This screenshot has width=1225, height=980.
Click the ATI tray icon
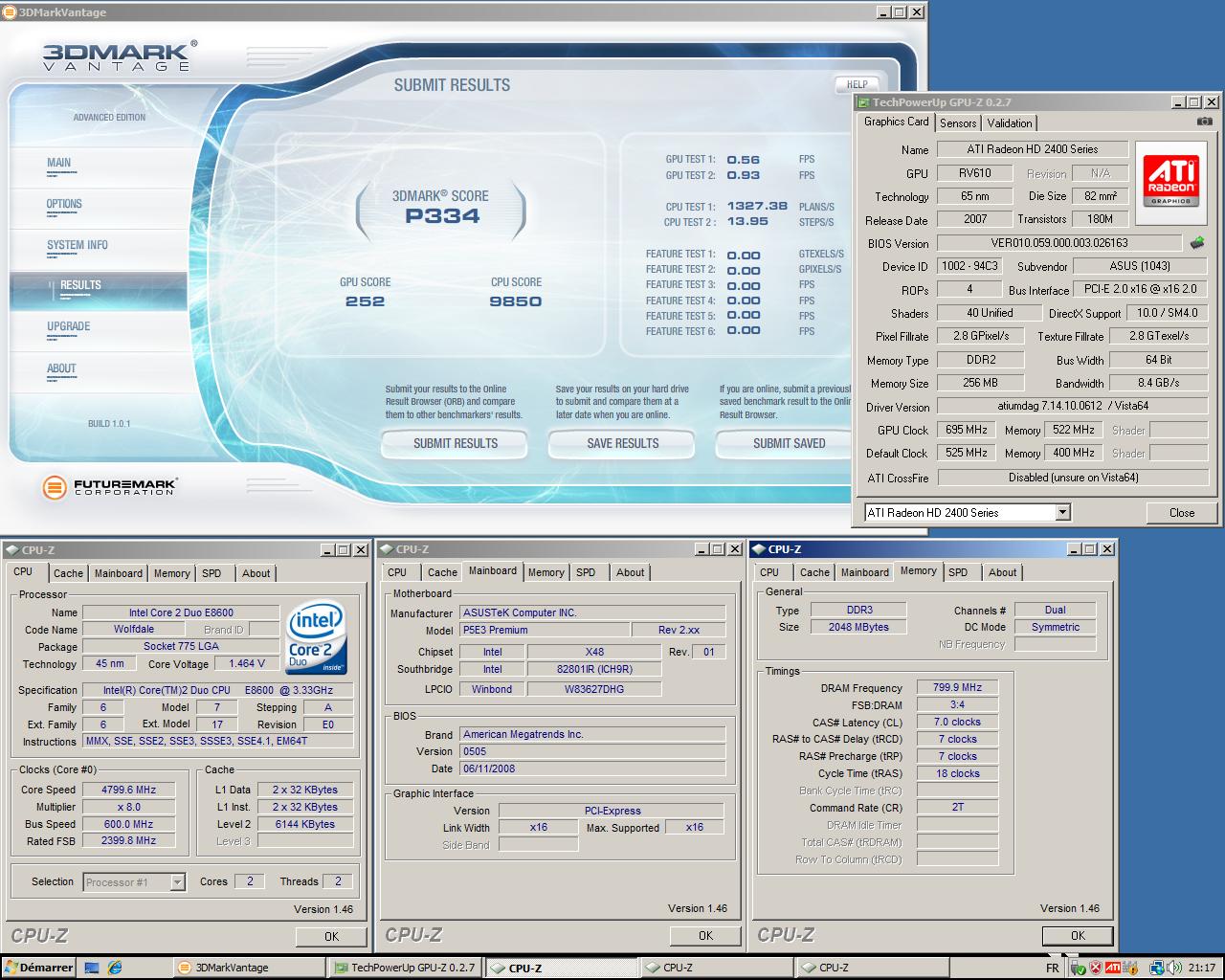(1113, 968)
